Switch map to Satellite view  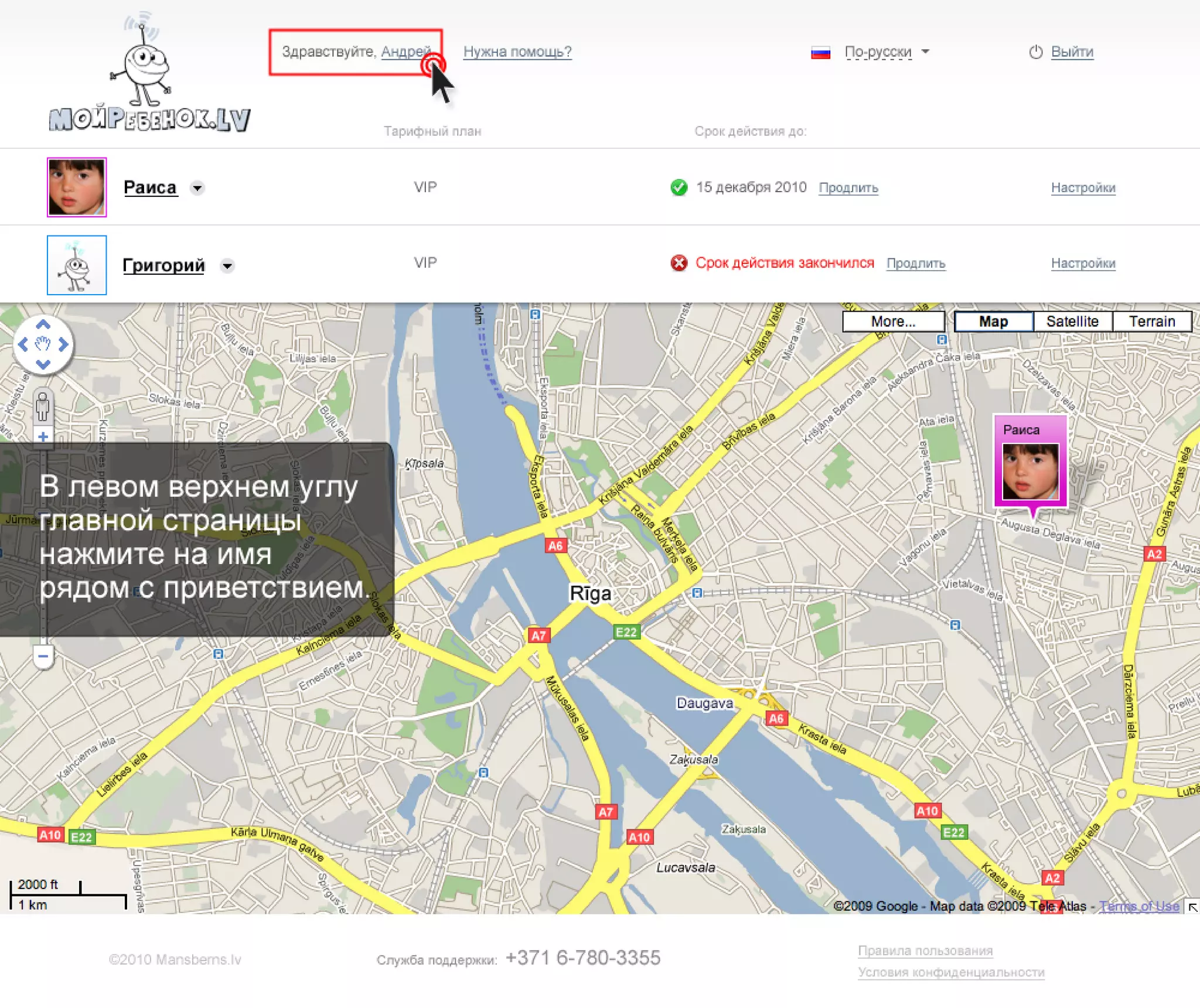pyautogui.click(x=1072, y=322)
